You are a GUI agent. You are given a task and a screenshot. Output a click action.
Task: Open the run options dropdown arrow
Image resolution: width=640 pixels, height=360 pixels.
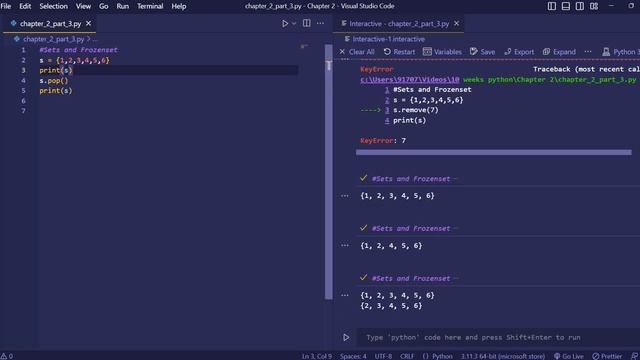[294, 24]
